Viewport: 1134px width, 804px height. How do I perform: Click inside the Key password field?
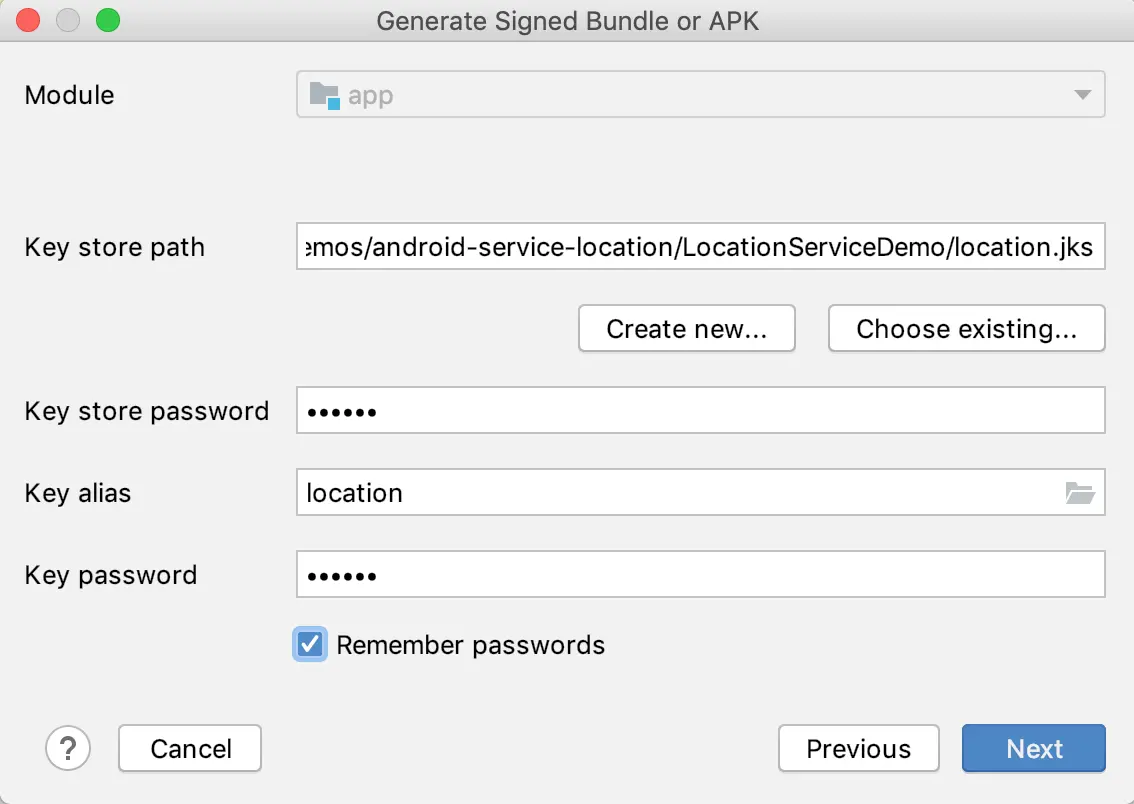(x=700, y=575)
